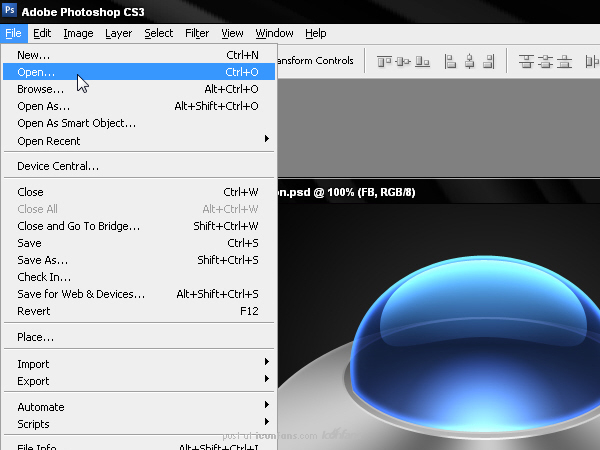Viewport: 600px width, 450px height.
Task: Open the Window menu
Action: 274,34
